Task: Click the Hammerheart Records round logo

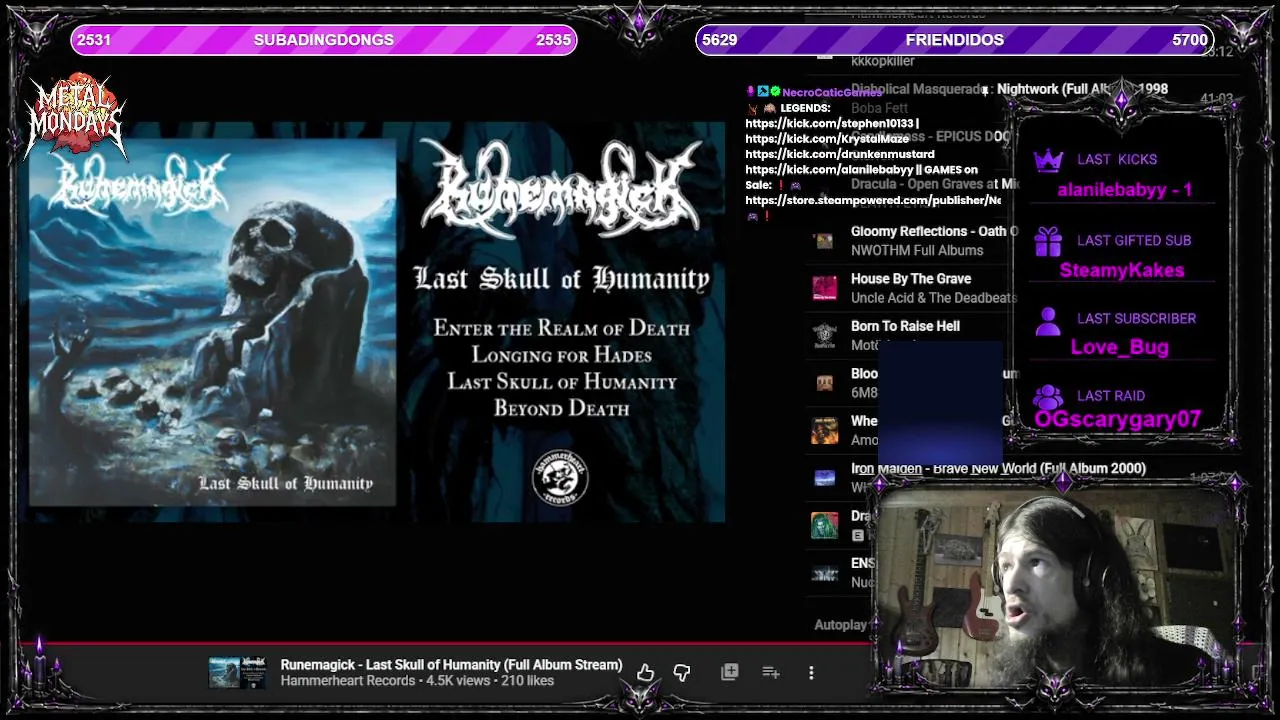Action: (560, 477)
